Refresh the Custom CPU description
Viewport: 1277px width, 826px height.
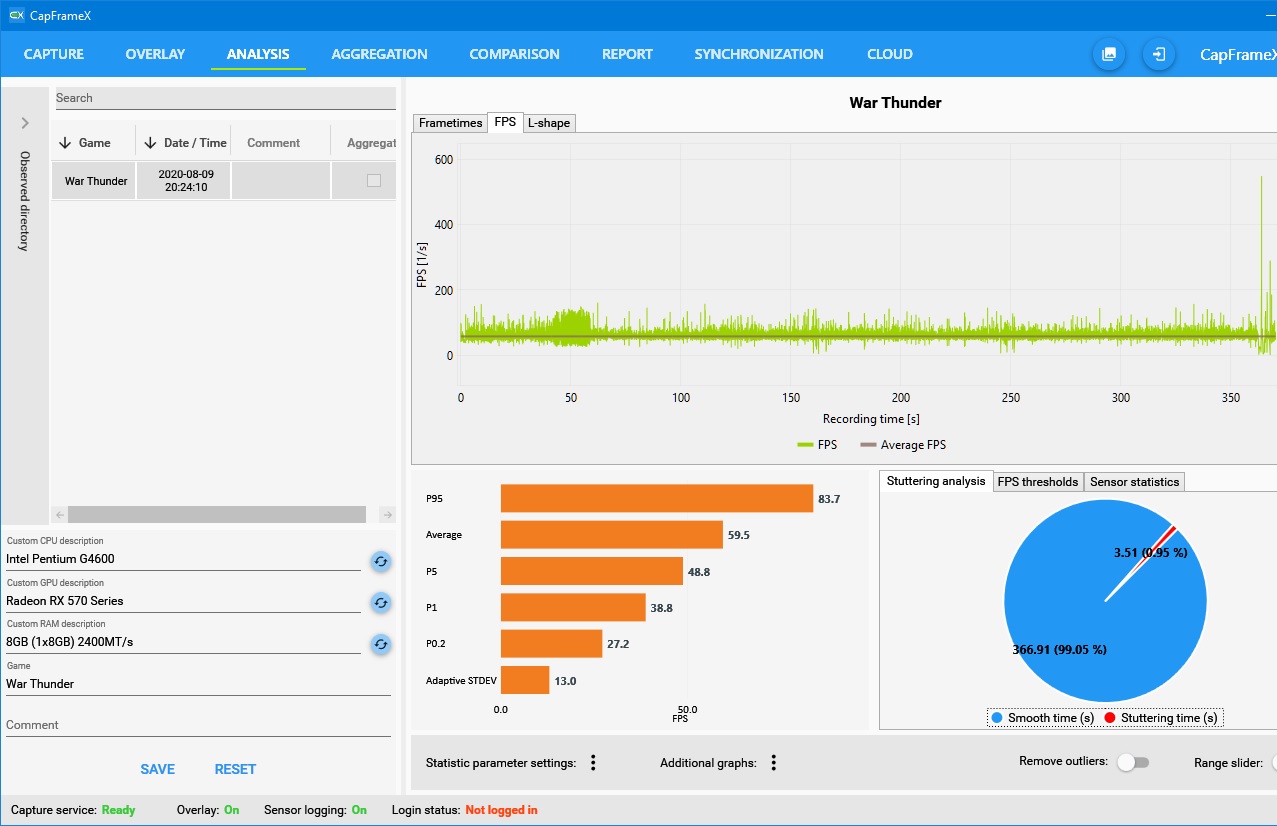coord(380,561)
